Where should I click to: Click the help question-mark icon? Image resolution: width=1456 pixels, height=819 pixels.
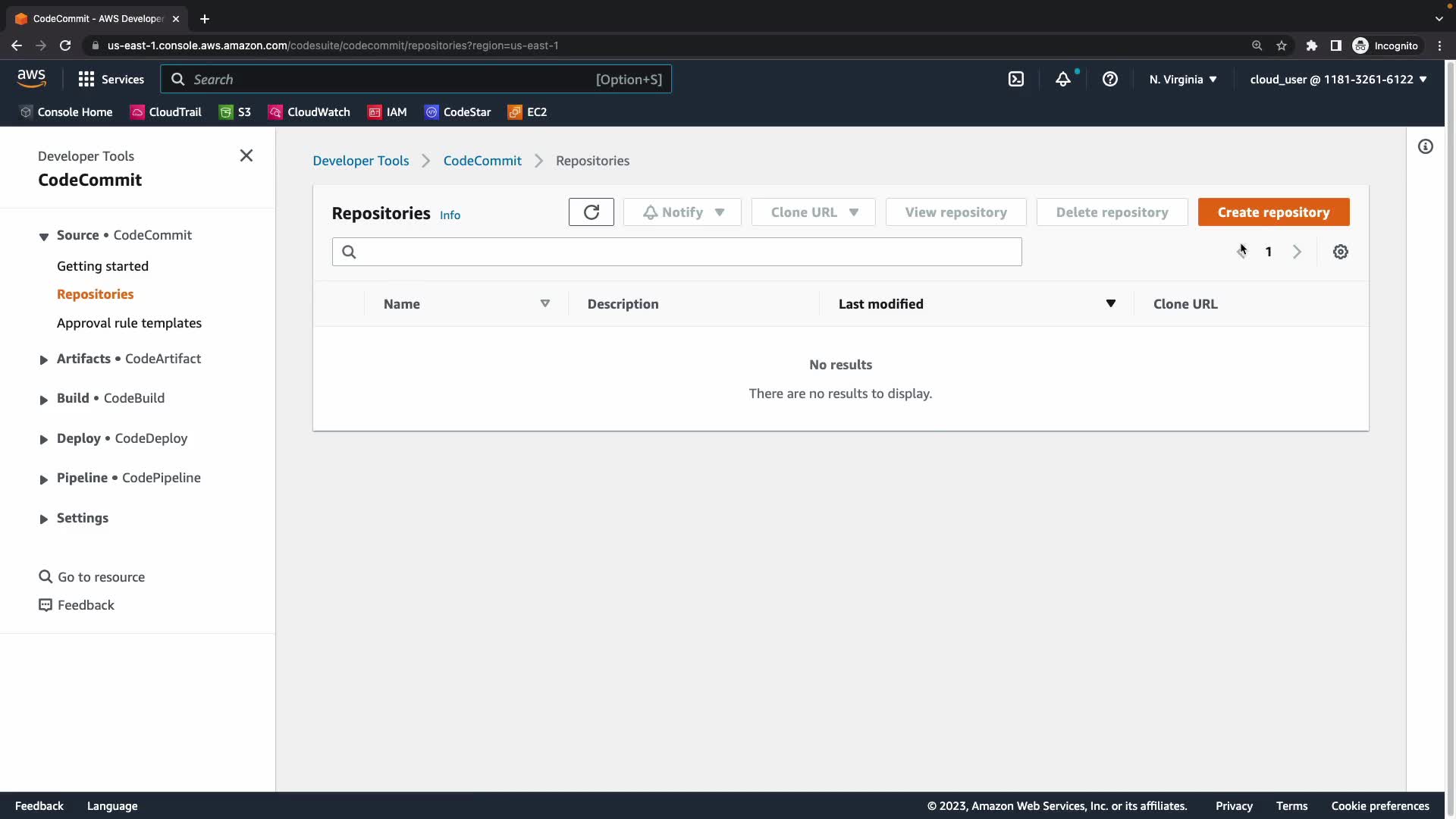click(1110, 79)
